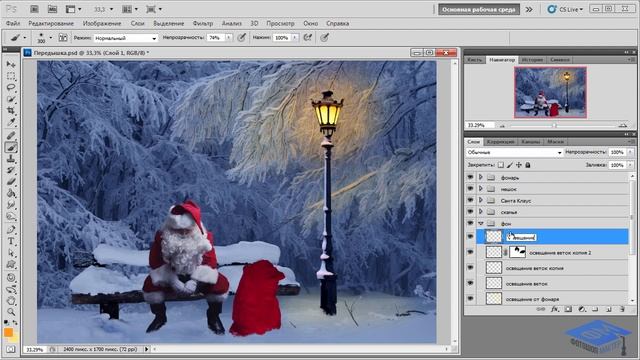This screenshot has height=360, width=640.
Task: Toggle tablet pressure for opacity
Action: pos(242,38)
